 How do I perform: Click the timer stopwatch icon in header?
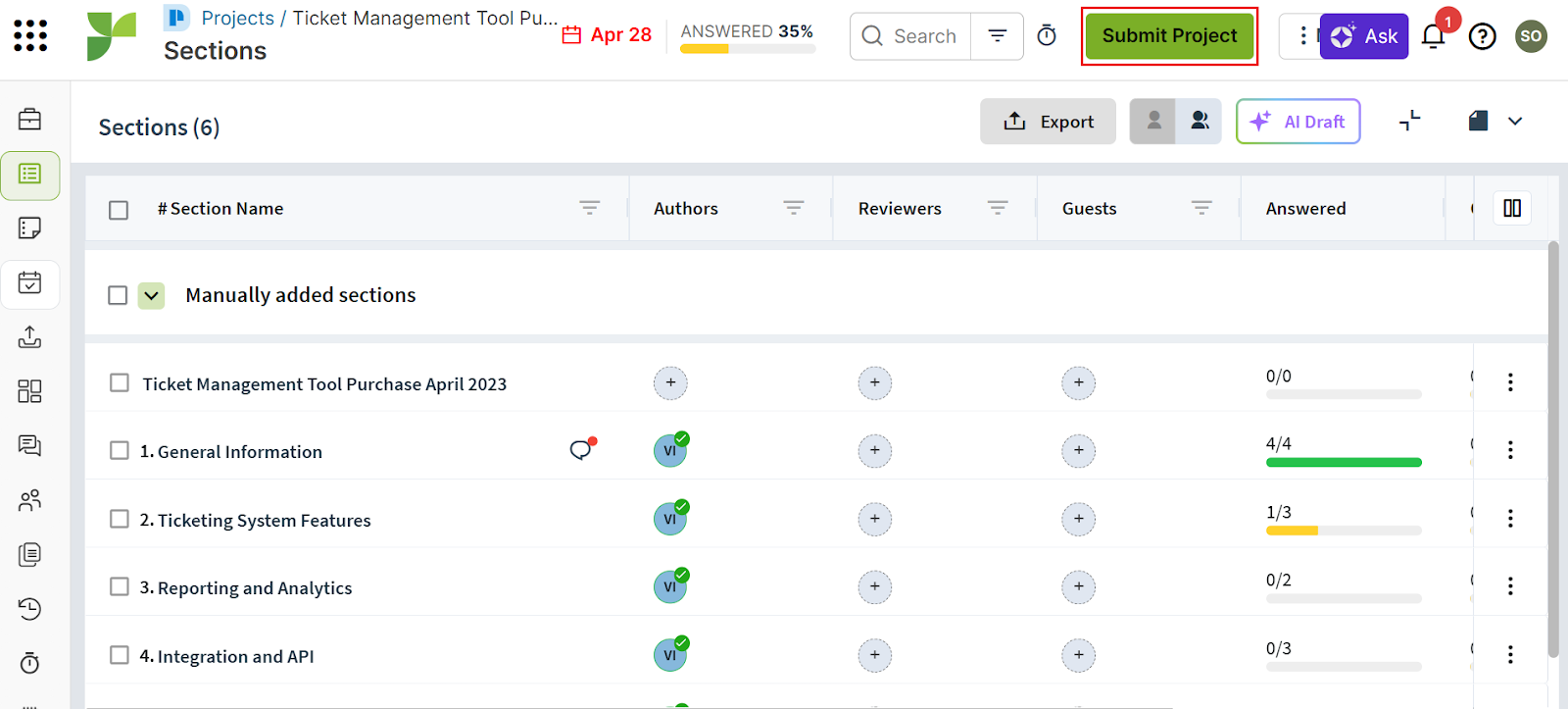click(1047, 36)
